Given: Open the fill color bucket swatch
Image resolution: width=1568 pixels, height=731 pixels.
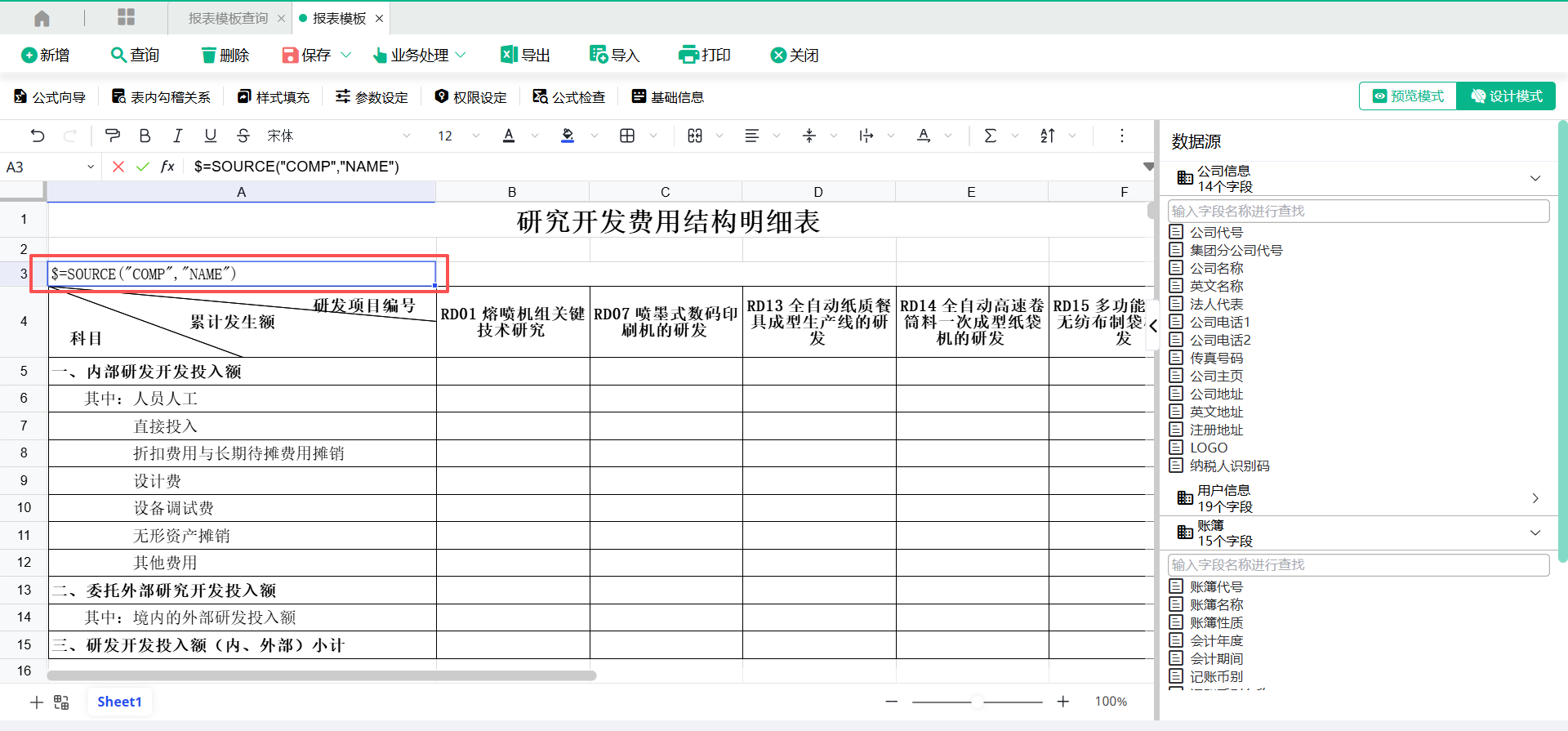Looking at the screenshot, I should [568, 136].
